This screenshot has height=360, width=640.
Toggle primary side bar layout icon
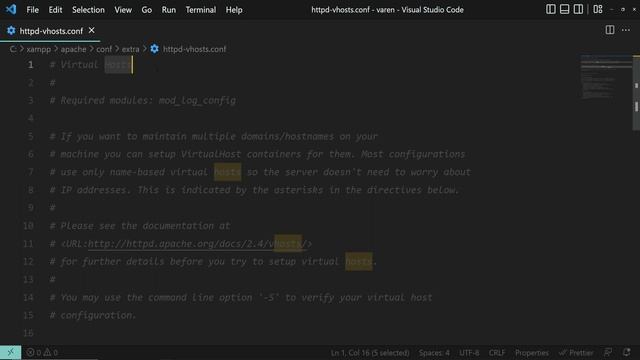pyautogui.click(x=551, y=9)
